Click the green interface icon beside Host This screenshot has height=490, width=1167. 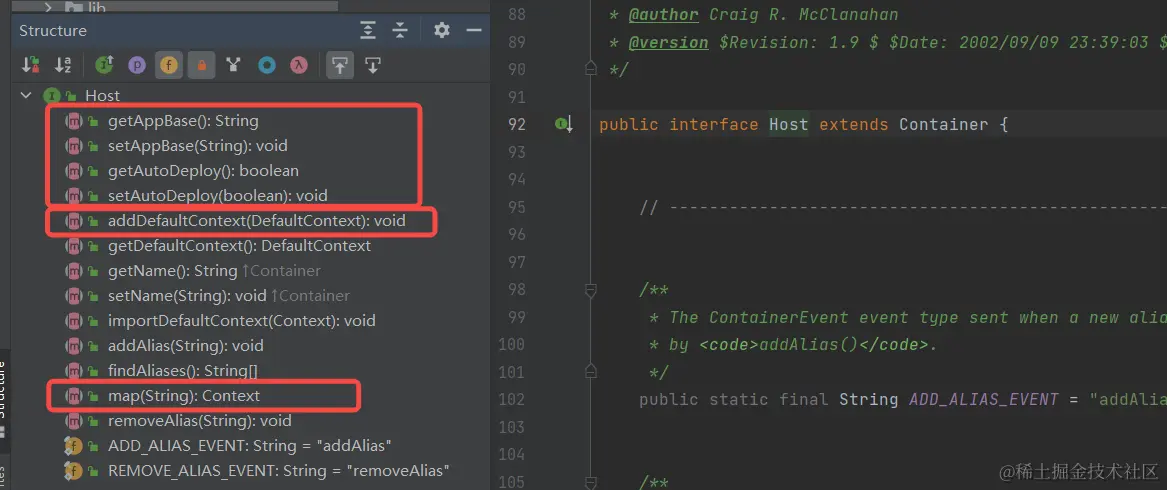[x=51, y=95]
